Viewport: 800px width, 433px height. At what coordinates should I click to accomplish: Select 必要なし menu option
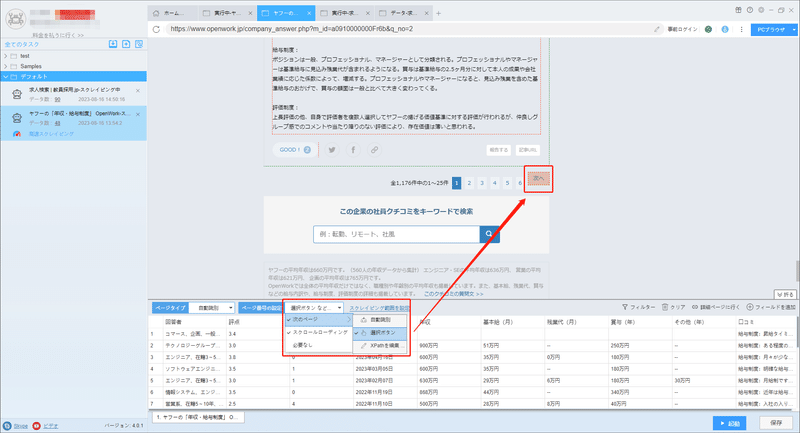[x=318, y=345]
